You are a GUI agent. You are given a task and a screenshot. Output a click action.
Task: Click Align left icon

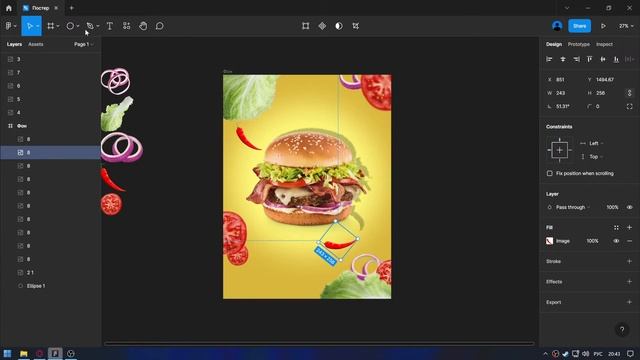pyautogui.click(x=549, y=59)
